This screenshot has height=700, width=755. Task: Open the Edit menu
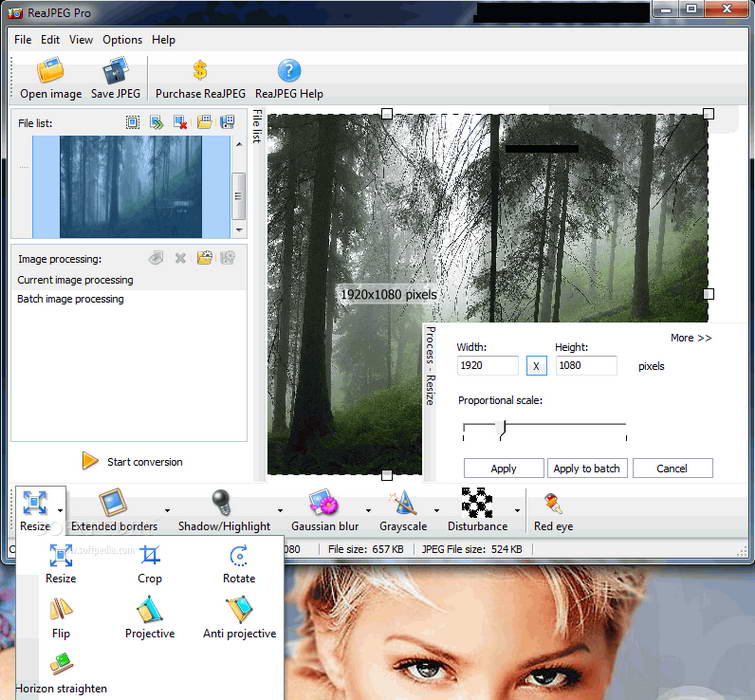[50, 39]
